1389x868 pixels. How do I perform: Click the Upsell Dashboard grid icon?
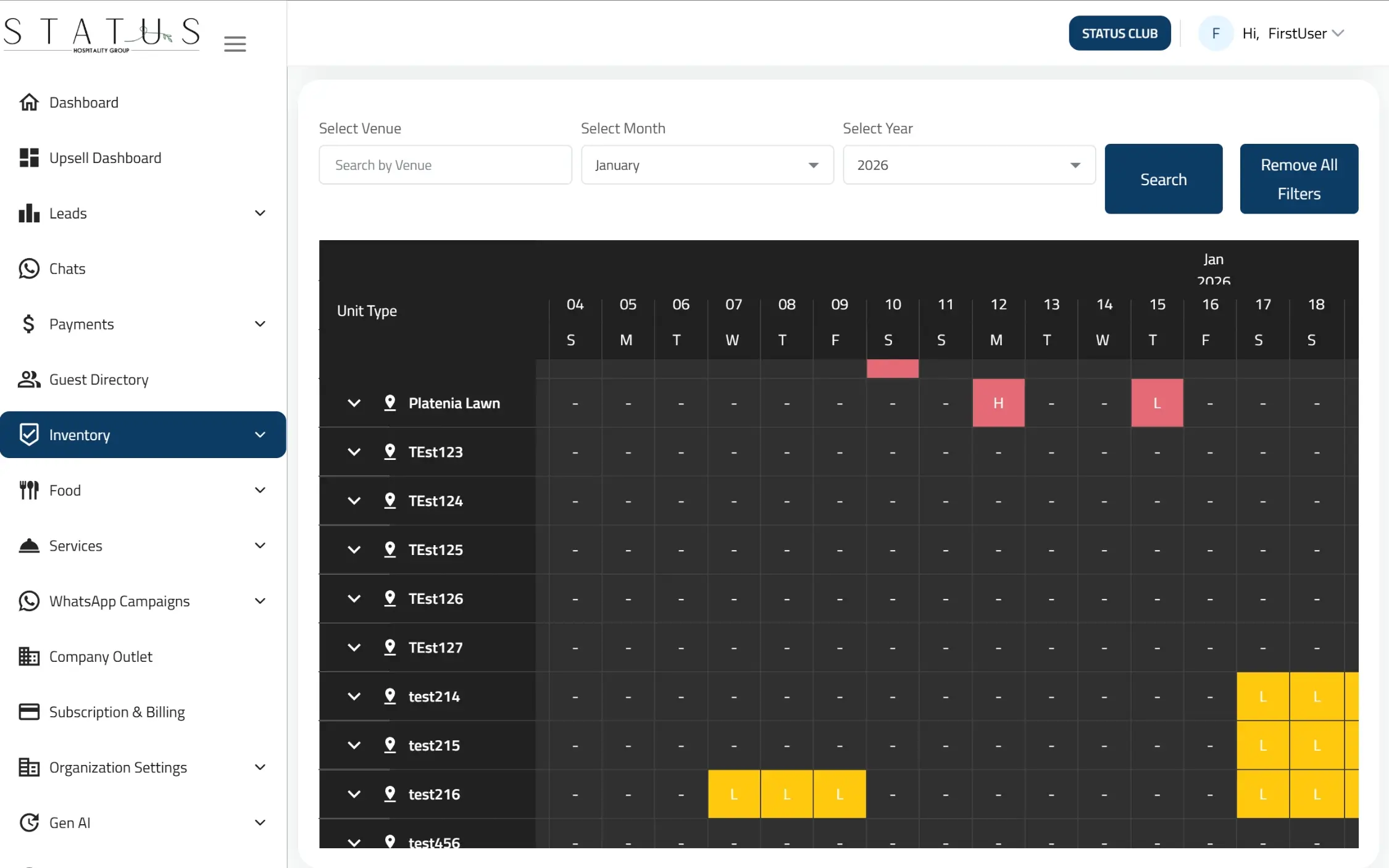pyautogui.click(x=29, y=158)
